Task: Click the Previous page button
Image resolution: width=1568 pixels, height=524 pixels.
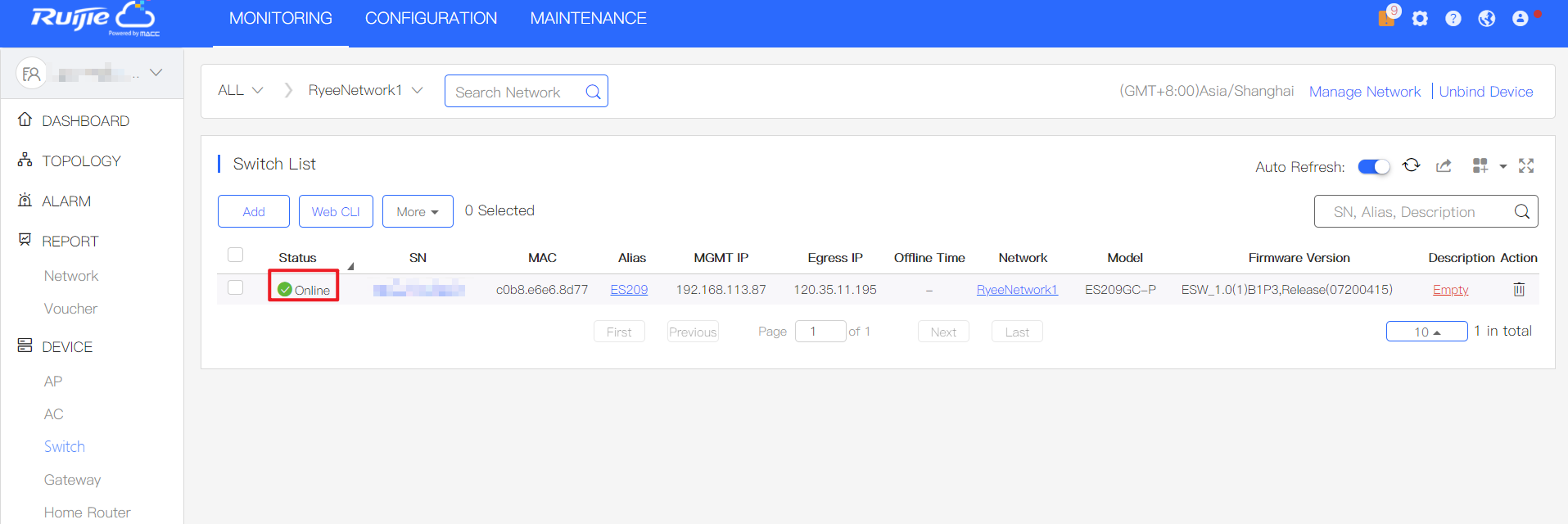Action: tap(693, 332)
